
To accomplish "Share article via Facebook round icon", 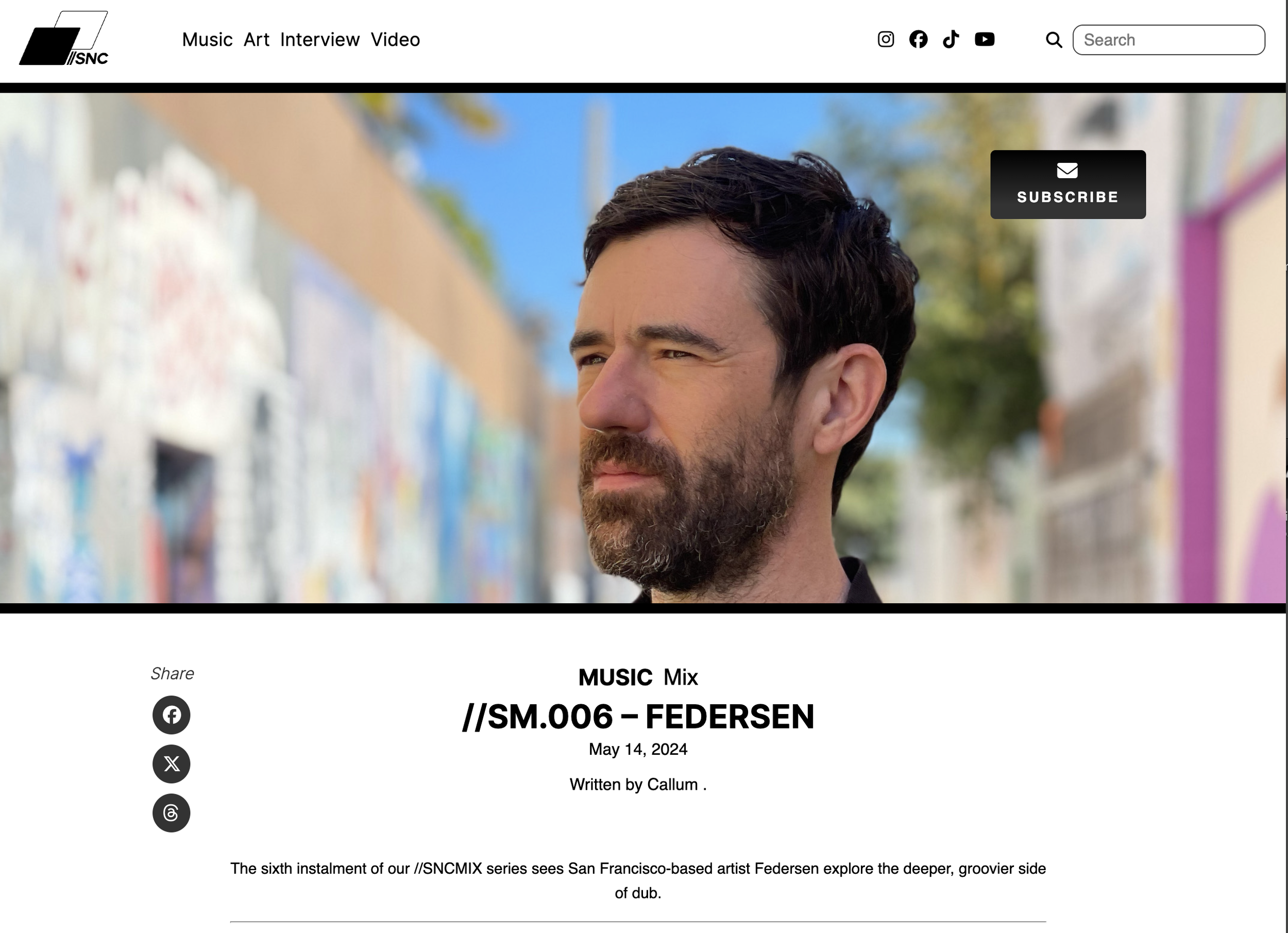I will coord(172,715).
